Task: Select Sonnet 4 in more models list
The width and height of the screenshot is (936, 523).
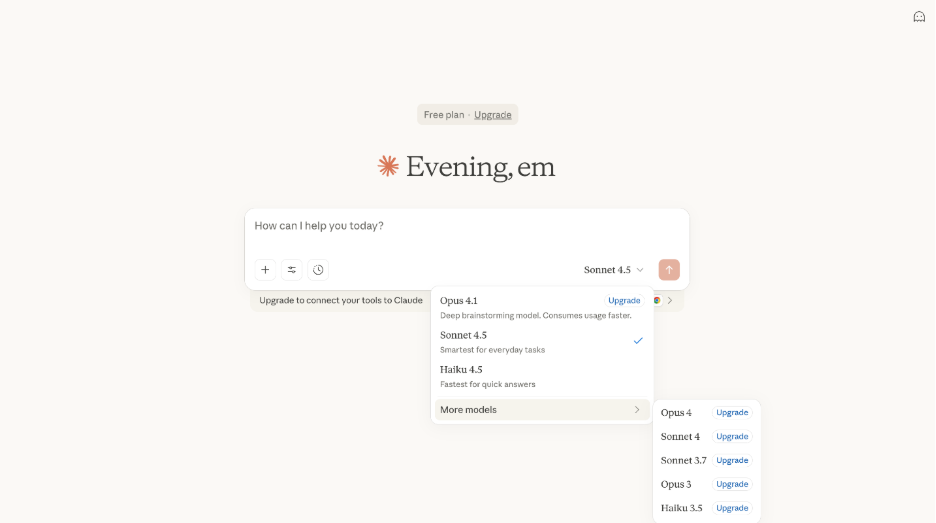Action: click(x=706, y=436)
